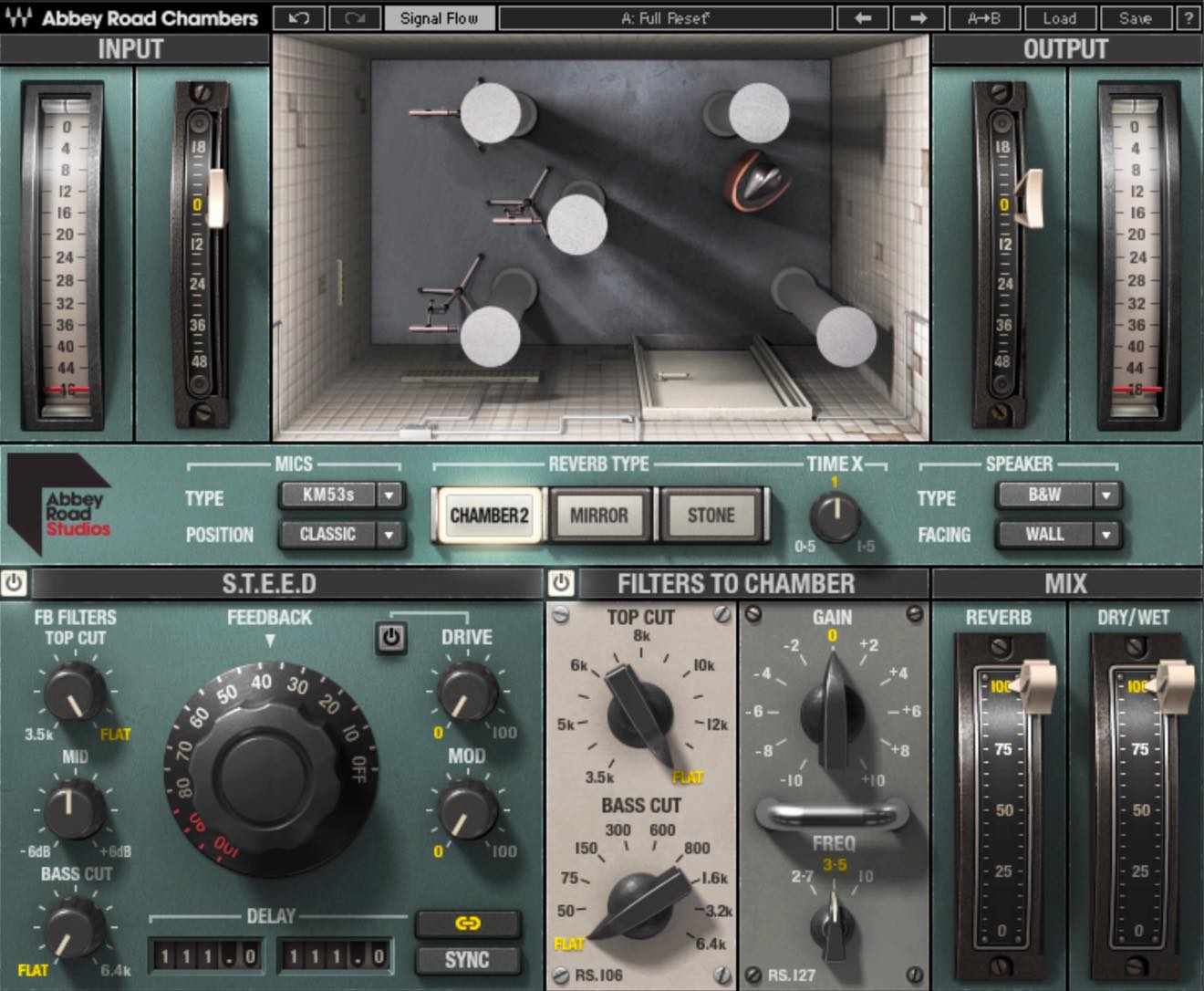This screenshot has height=991, width=1204.
Task: Click the input VU meter
Action: click(x=67, y=256)
